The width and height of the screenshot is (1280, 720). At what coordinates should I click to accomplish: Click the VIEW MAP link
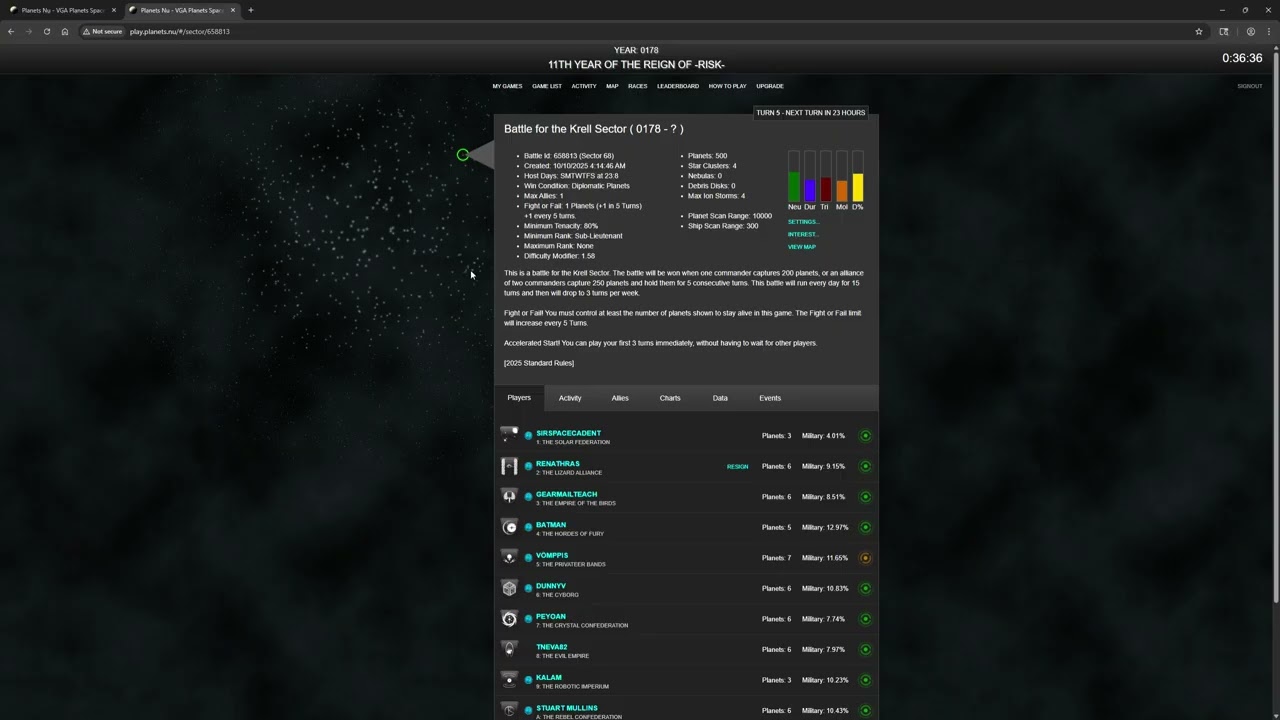click(x=802, y=247)
